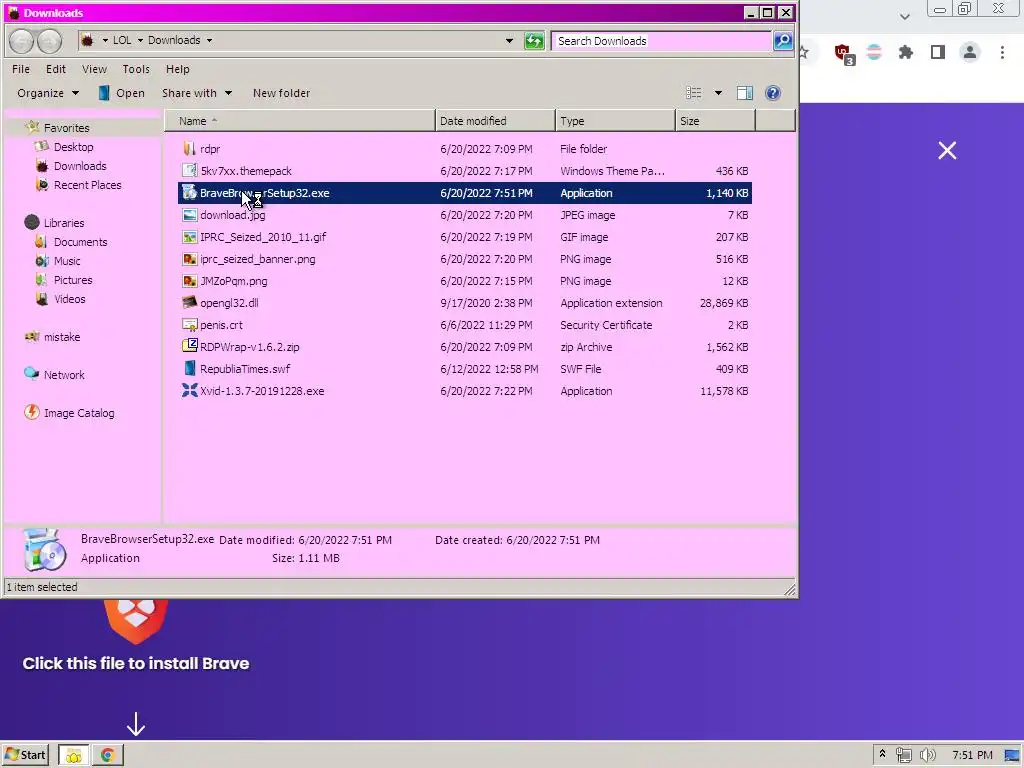This screenshot has height=768, width=1024.
Task: Click the taskbar clock 7:51 PM
Action: (972, 756)
